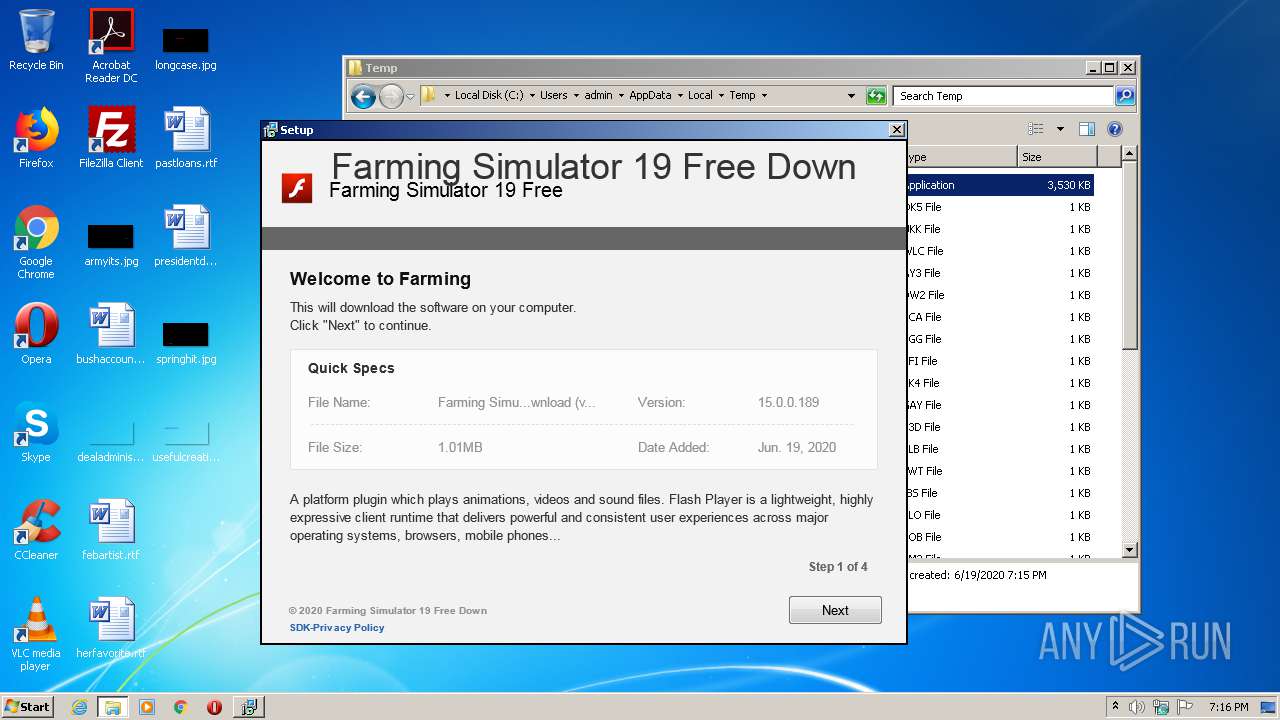Select the GG File row
This screenshot has height=720, width=1280.
[x=999, y=339]
